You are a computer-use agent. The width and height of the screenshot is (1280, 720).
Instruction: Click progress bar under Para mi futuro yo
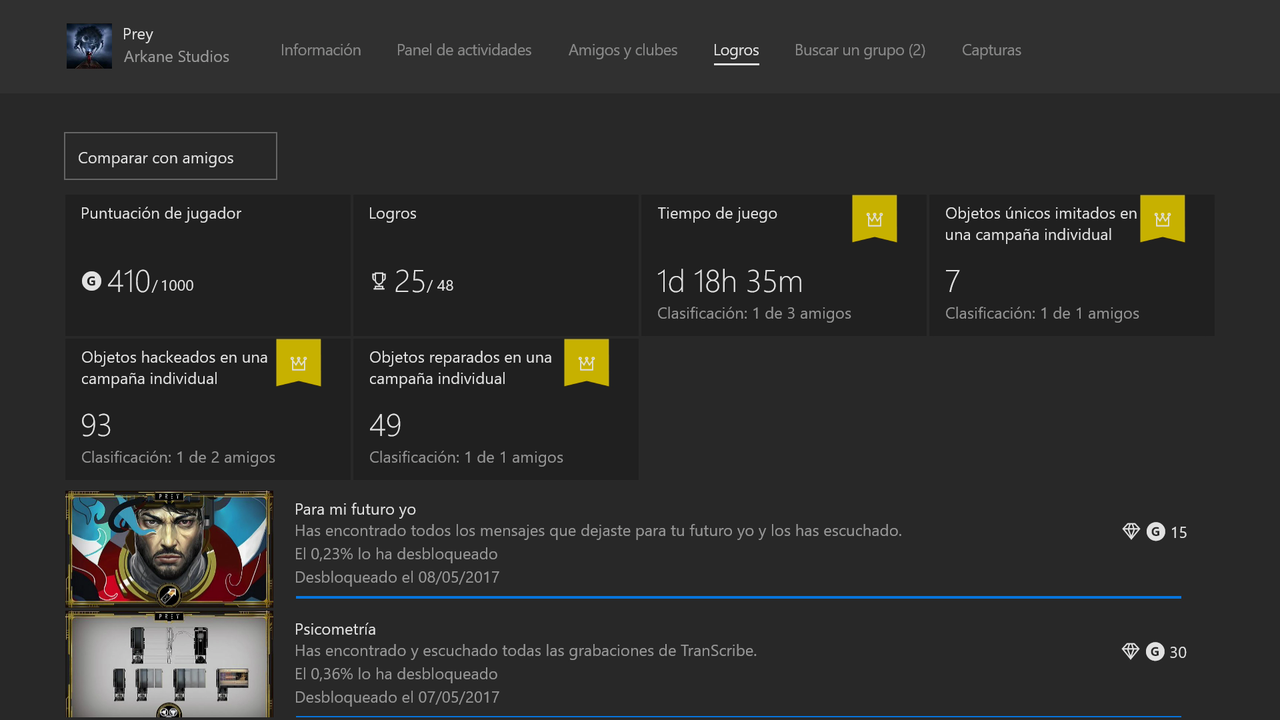tap(738, 597)
